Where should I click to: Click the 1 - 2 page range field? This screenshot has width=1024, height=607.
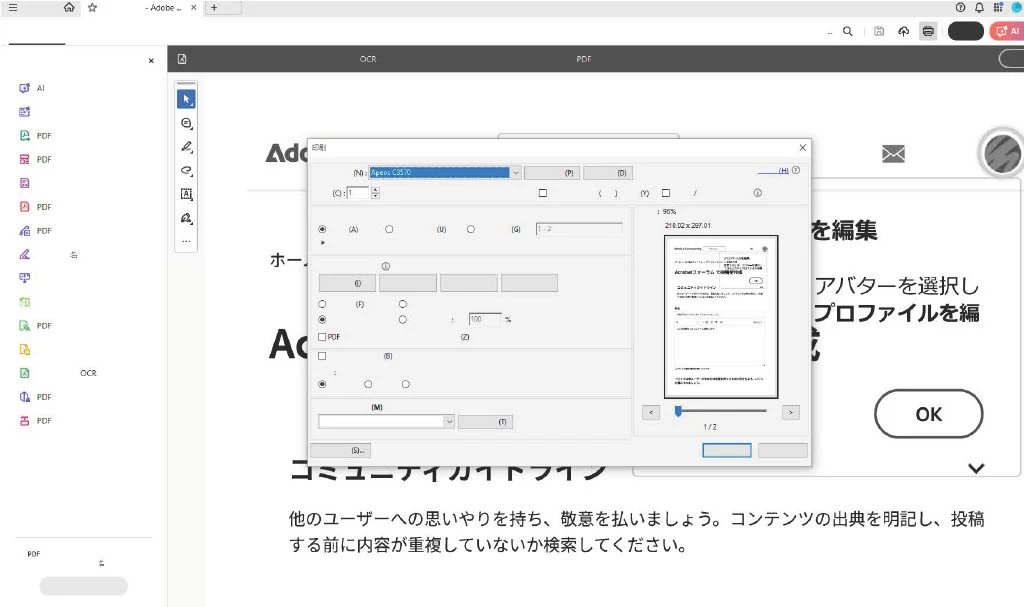(x=579, y=229)
